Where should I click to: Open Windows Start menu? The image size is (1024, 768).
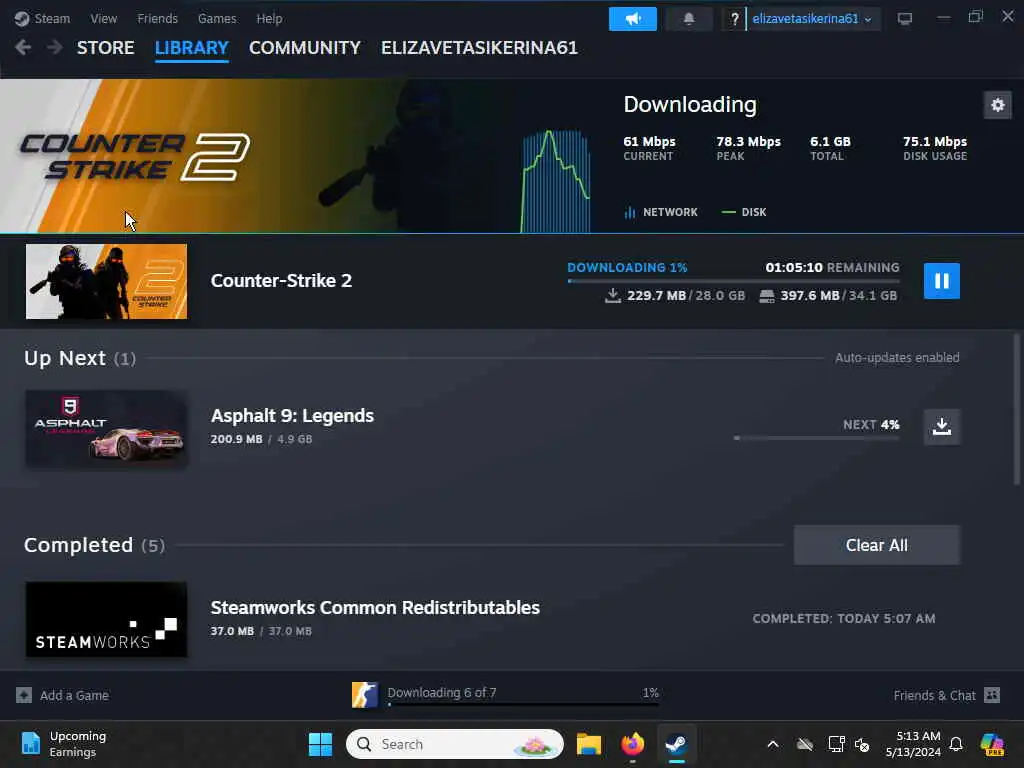click(320, 744)
